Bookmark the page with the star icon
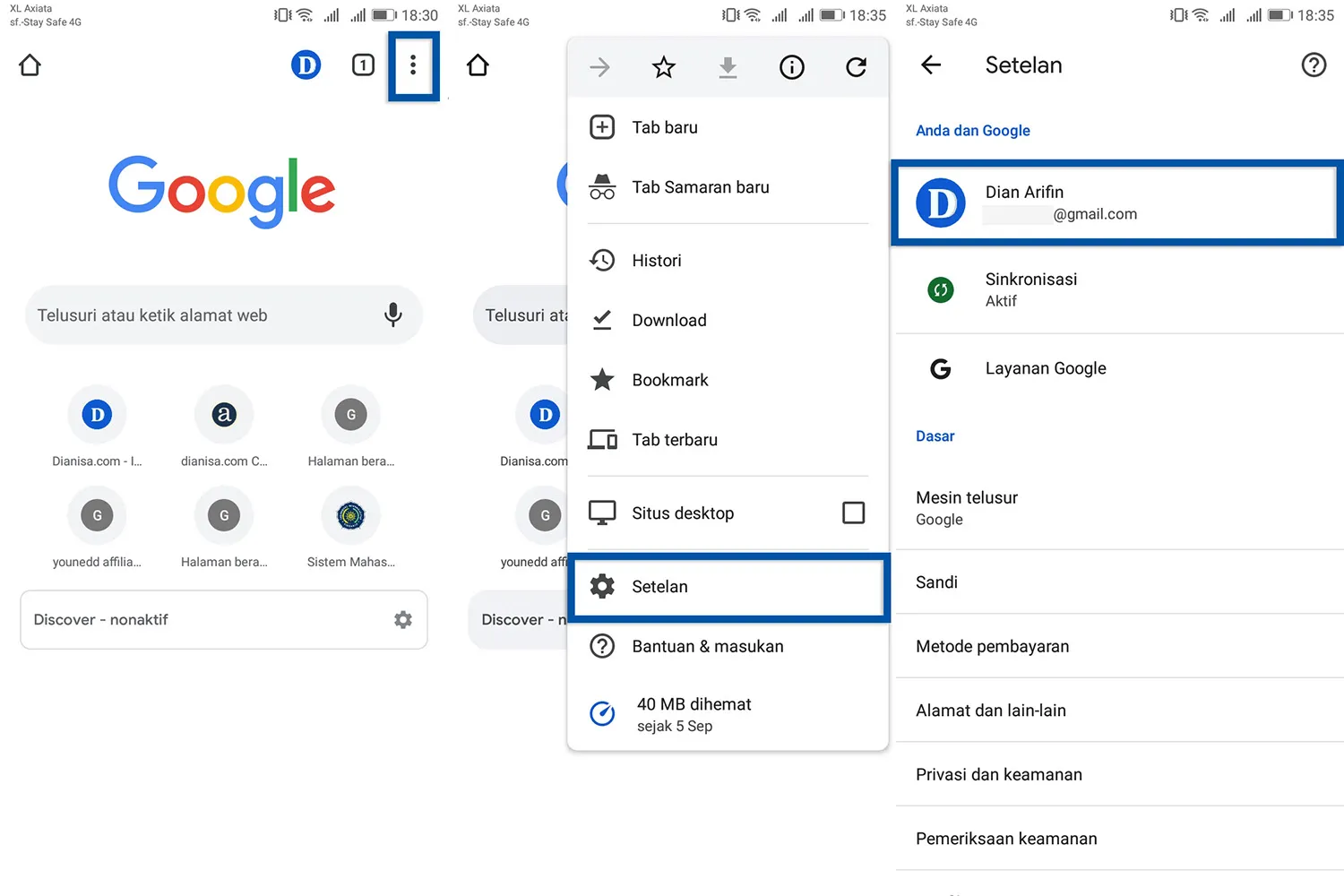This screenshot has width=1344, height=896. 664,66
